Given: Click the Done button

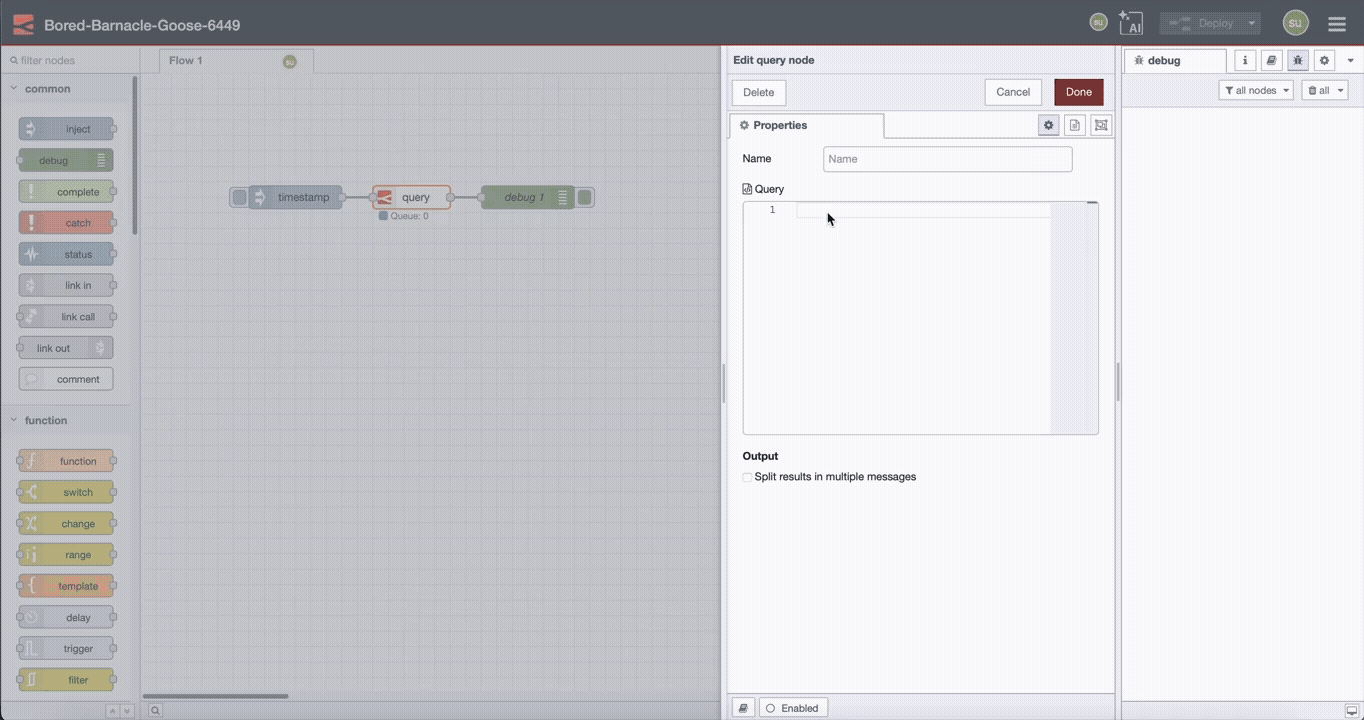Looking at the screenshot, I should 1078,91.
